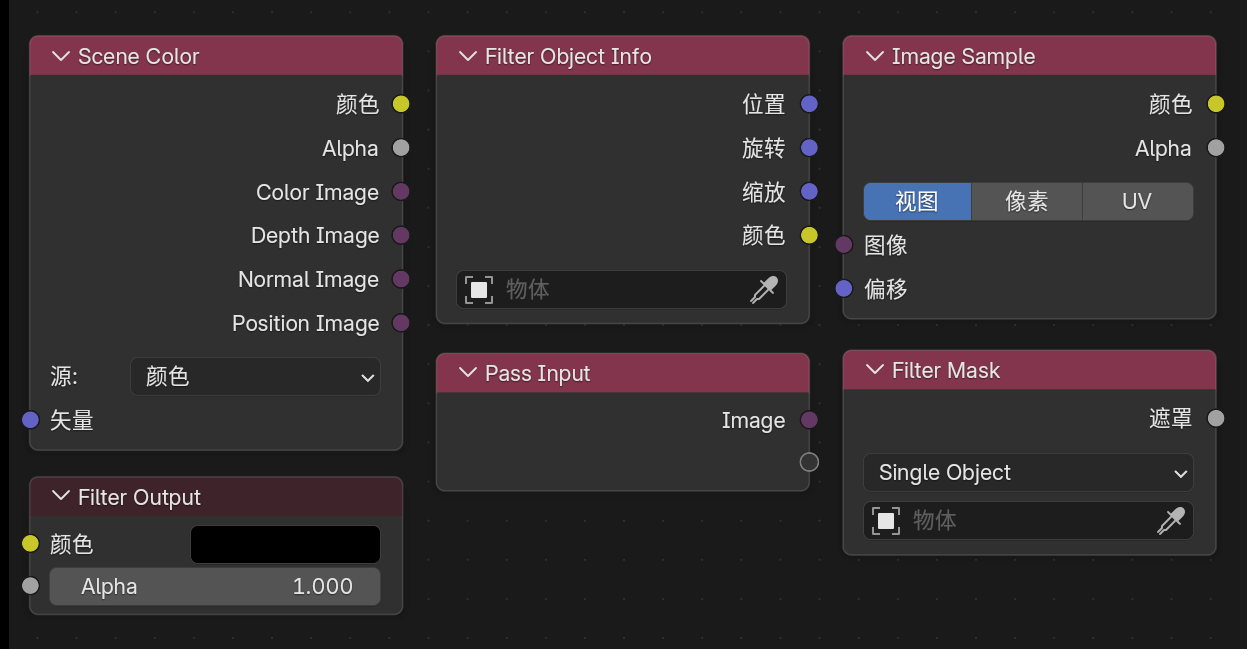This screenshot has width=1247, height=649.
Task: Click the Position Image output socket
Action: pyautogui.click(x=401, y=323)
